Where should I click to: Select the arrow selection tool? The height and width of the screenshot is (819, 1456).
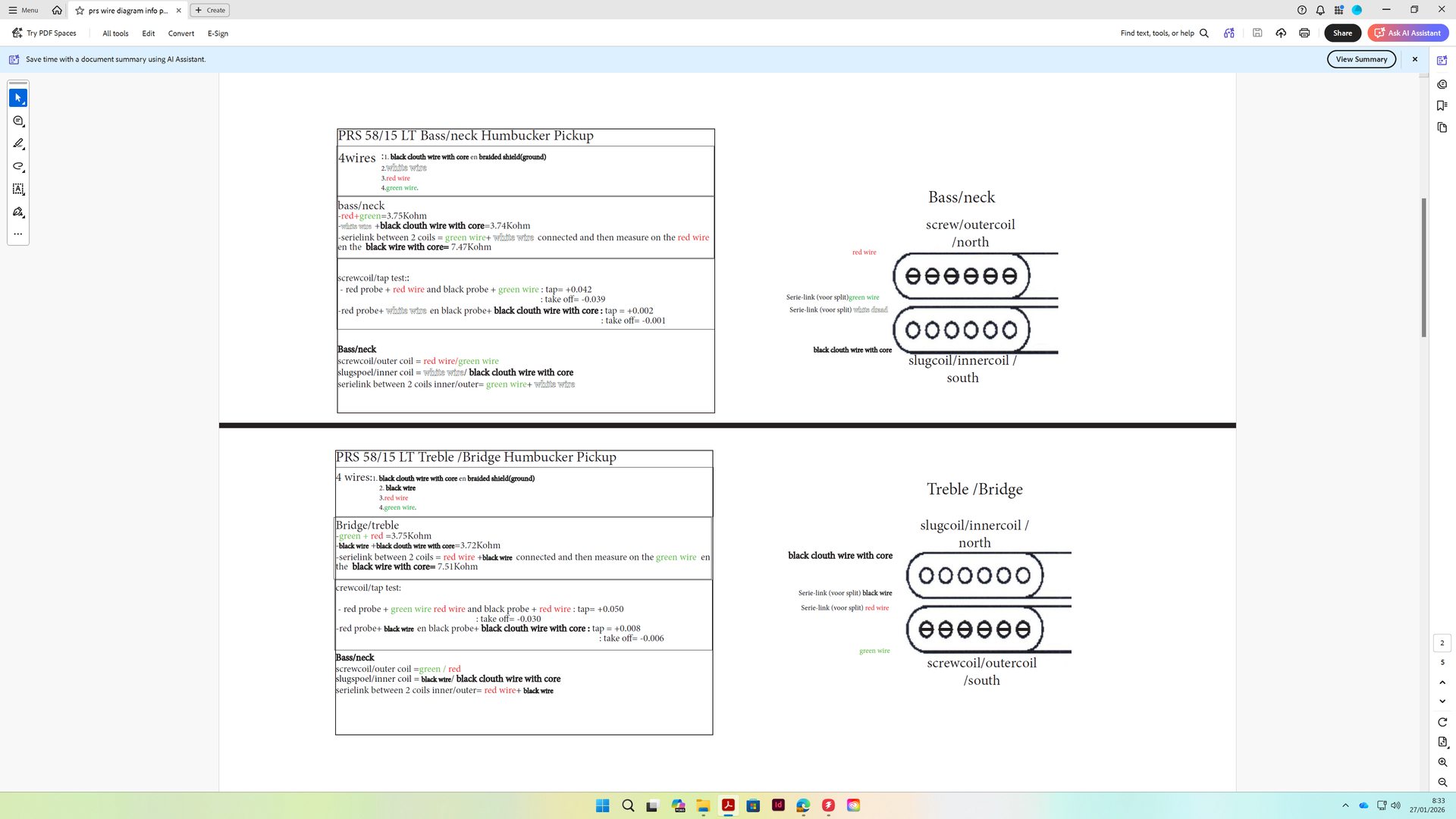point(18,98)
